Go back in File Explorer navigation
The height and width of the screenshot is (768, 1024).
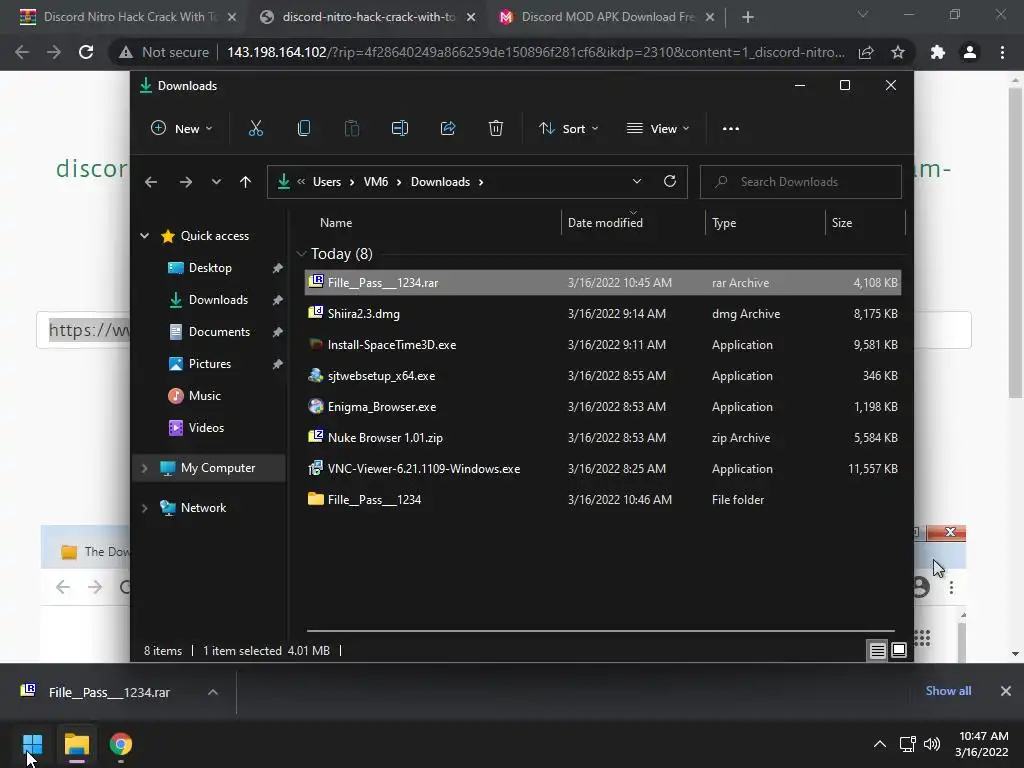[151, 182]
